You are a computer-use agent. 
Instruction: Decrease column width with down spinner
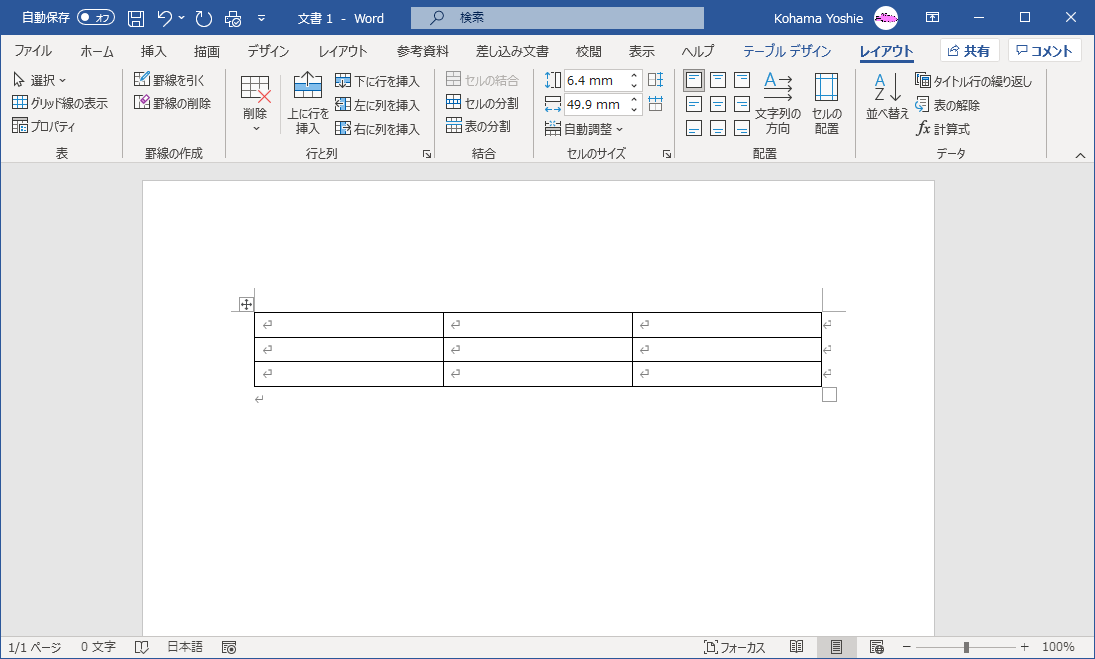pos(634,110)
